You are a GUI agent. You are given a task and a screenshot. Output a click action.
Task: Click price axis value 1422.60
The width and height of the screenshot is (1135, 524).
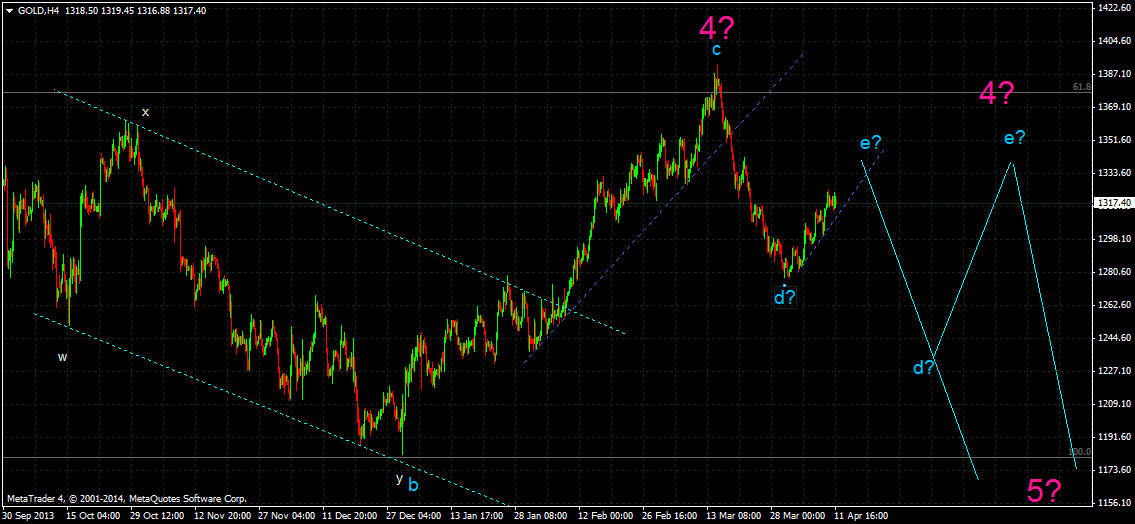click(x=1113, y=7)
